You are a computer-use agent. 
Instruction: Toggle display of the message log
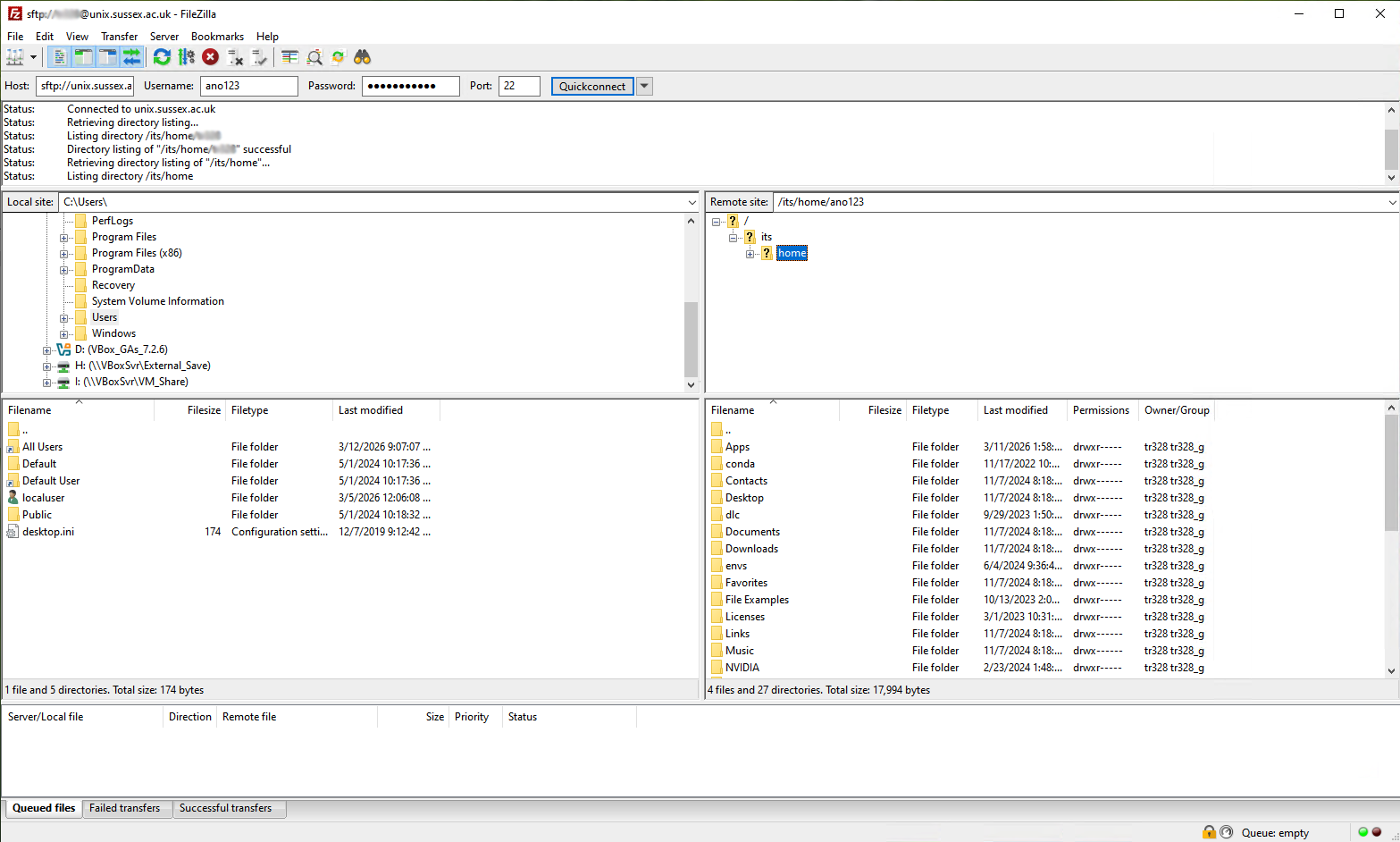pyautogui.click(x=59, y=56)
